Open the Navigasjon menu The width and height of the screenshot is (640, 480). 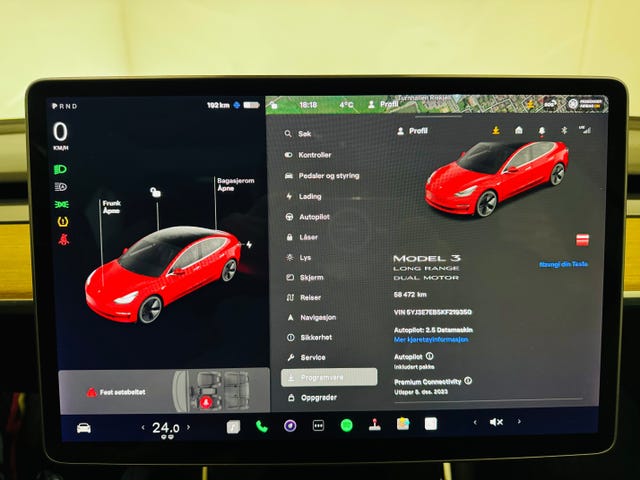[311, 318]
